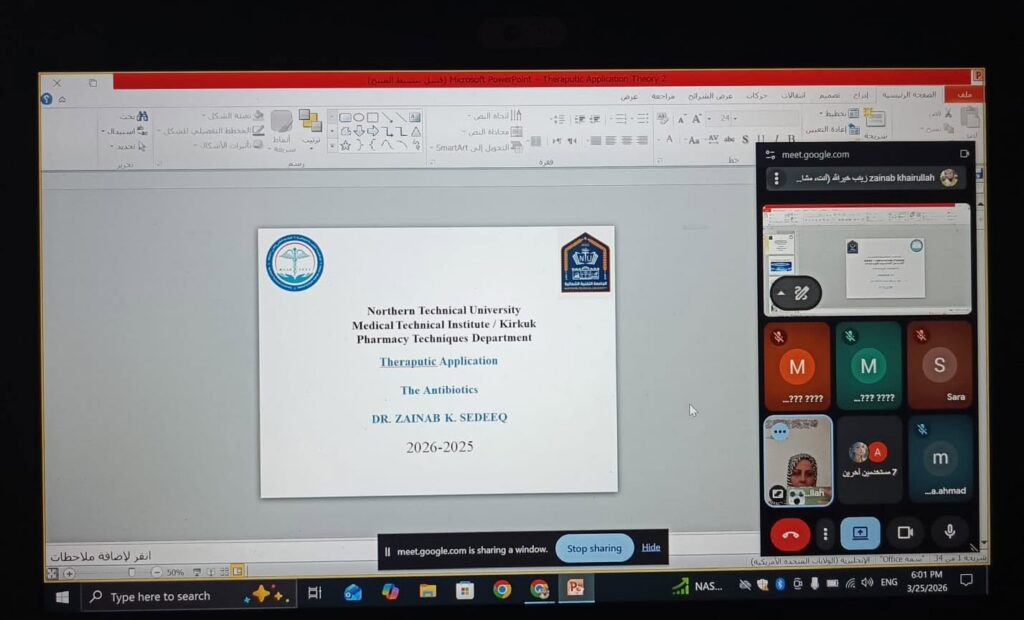This screenshot has width=1024, height=620.
Task: Select the oval shape in shapes gallery
Action: [x=359, y=118]
